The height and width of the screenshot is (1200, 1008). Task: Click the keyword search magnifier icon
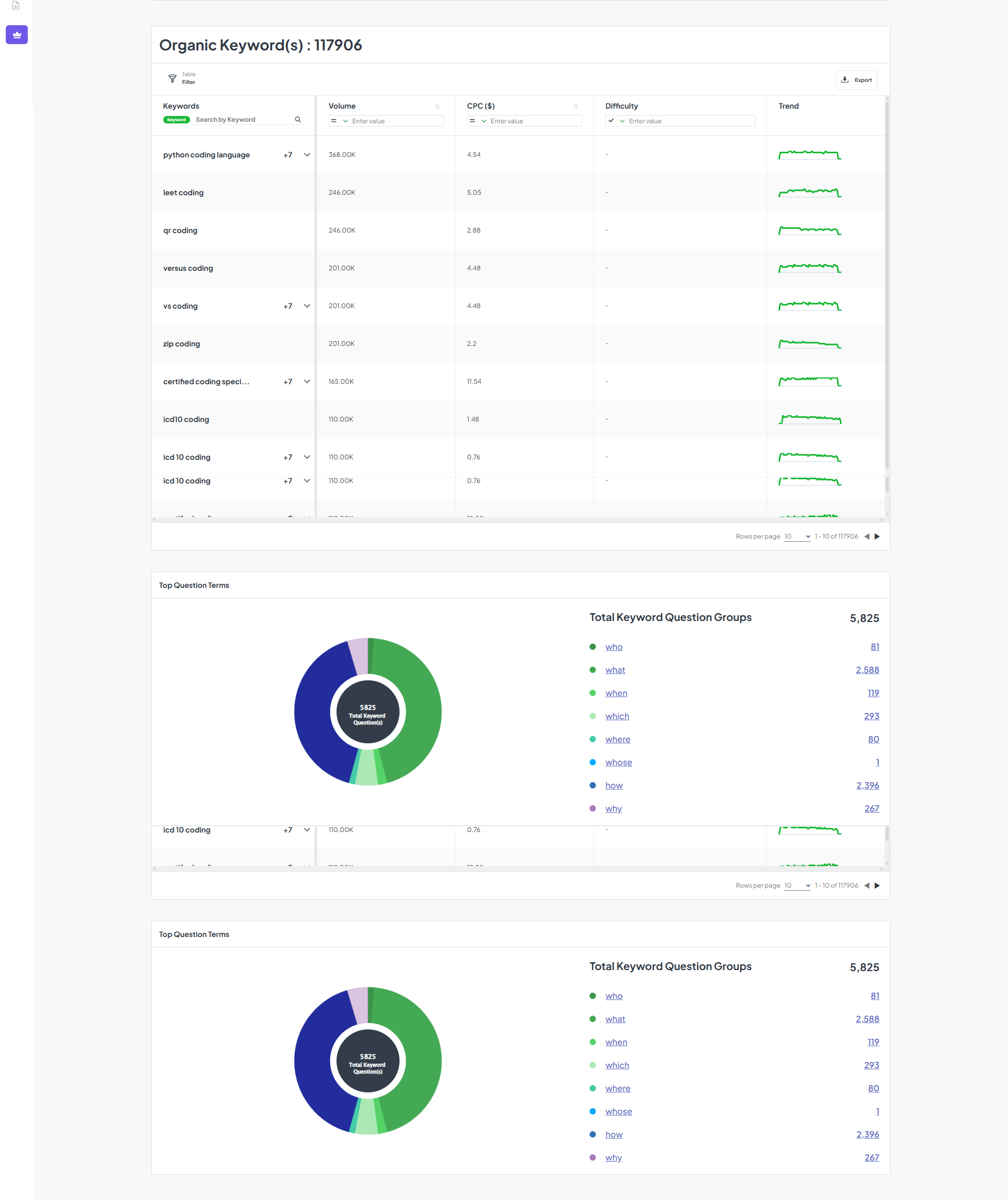click(298, 120)
